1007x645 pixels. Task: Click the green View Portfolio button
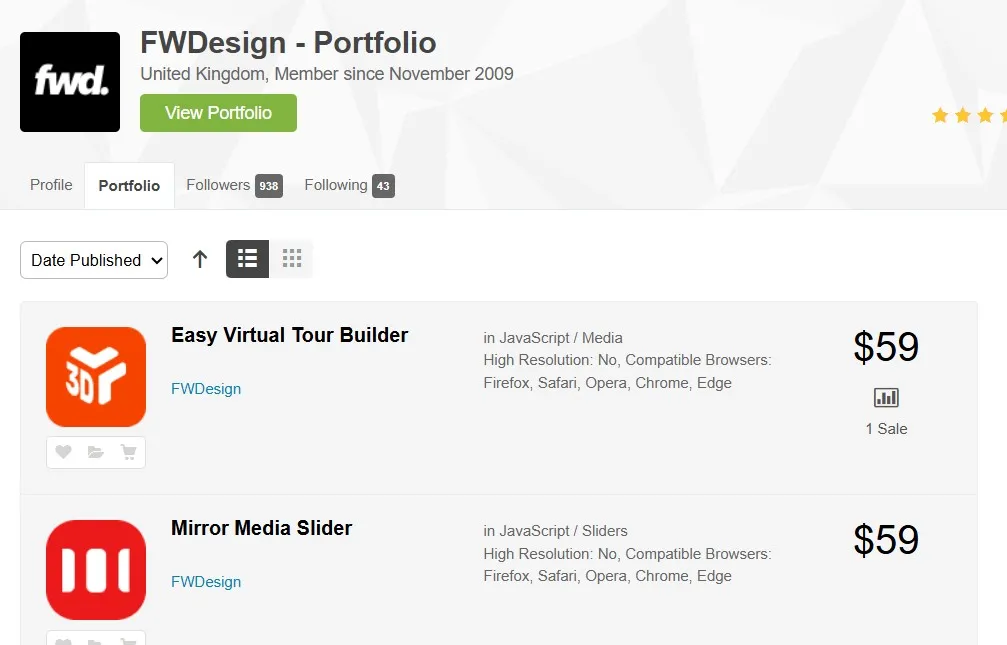click(x=218, y=113)
